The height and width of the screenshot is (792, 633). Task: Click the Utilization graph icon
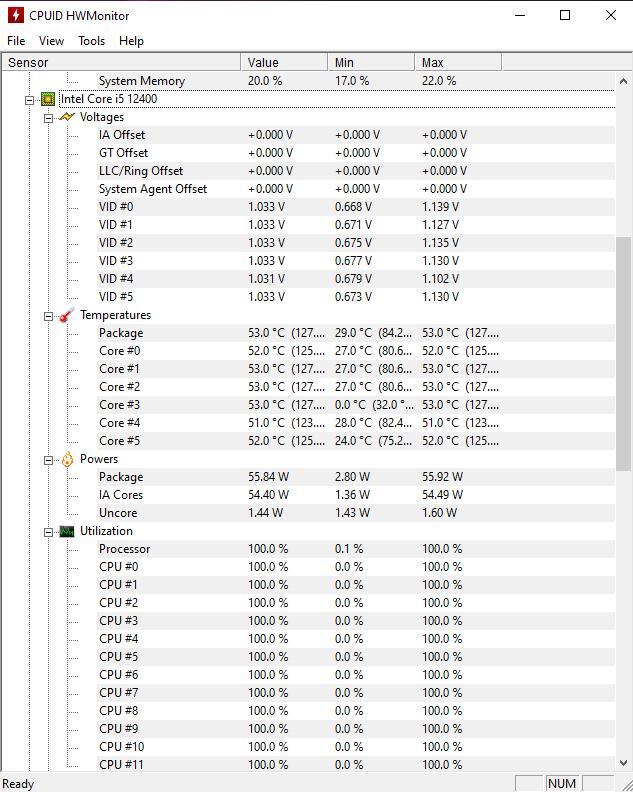coord(67,531)
